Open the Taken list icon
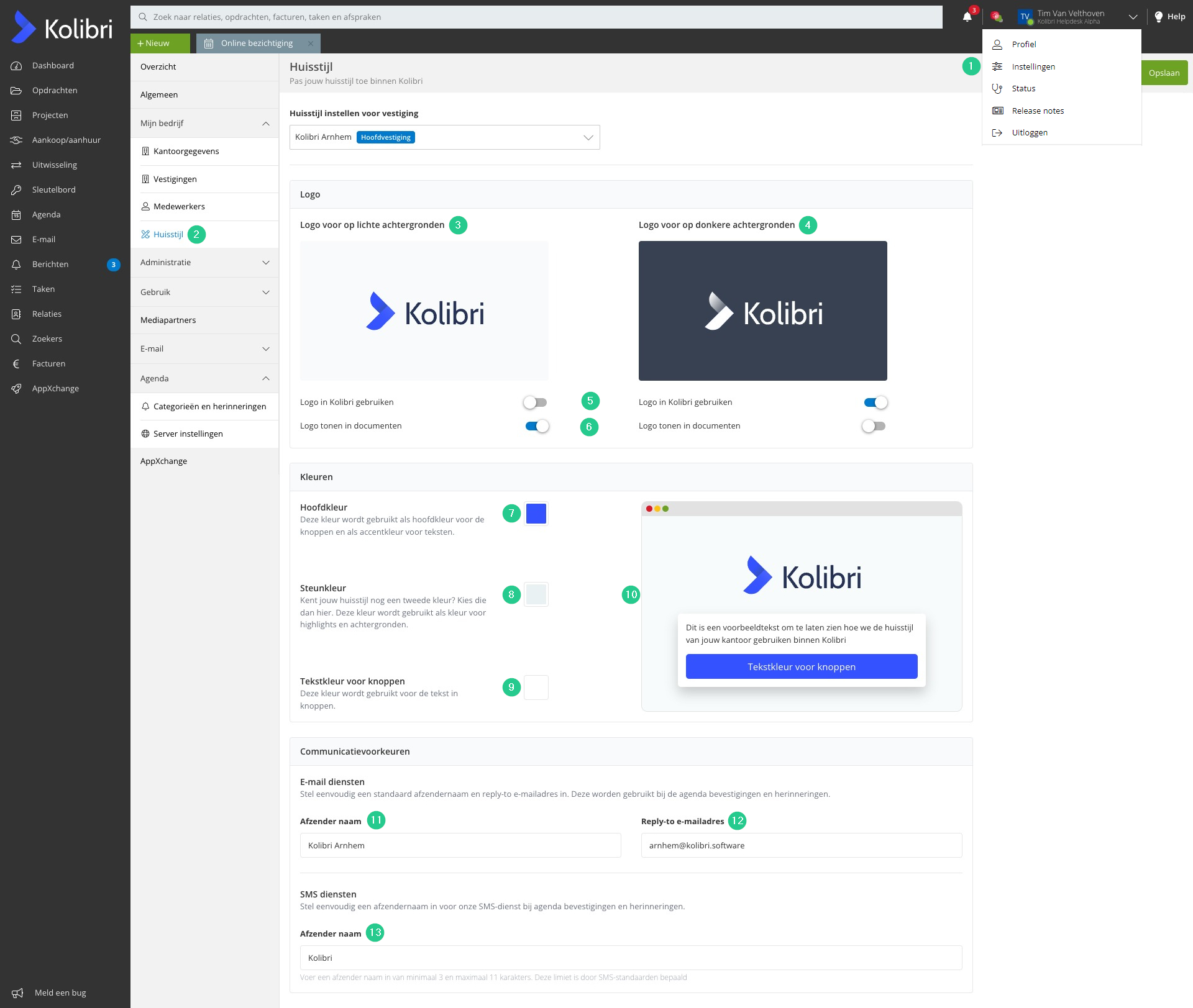 (x=16, y=289)
